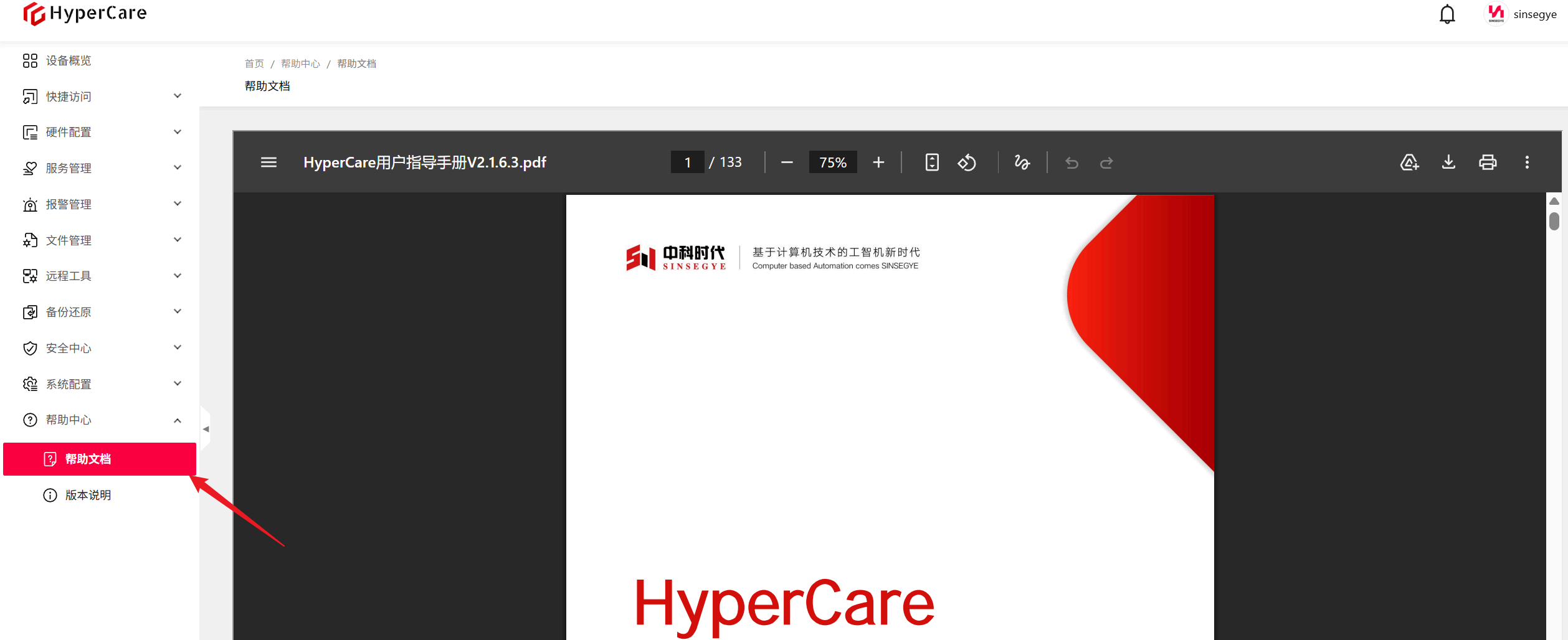Click the 快捷访问 sidebar icon
The image size is (1568, 640).
pos(30,96)
